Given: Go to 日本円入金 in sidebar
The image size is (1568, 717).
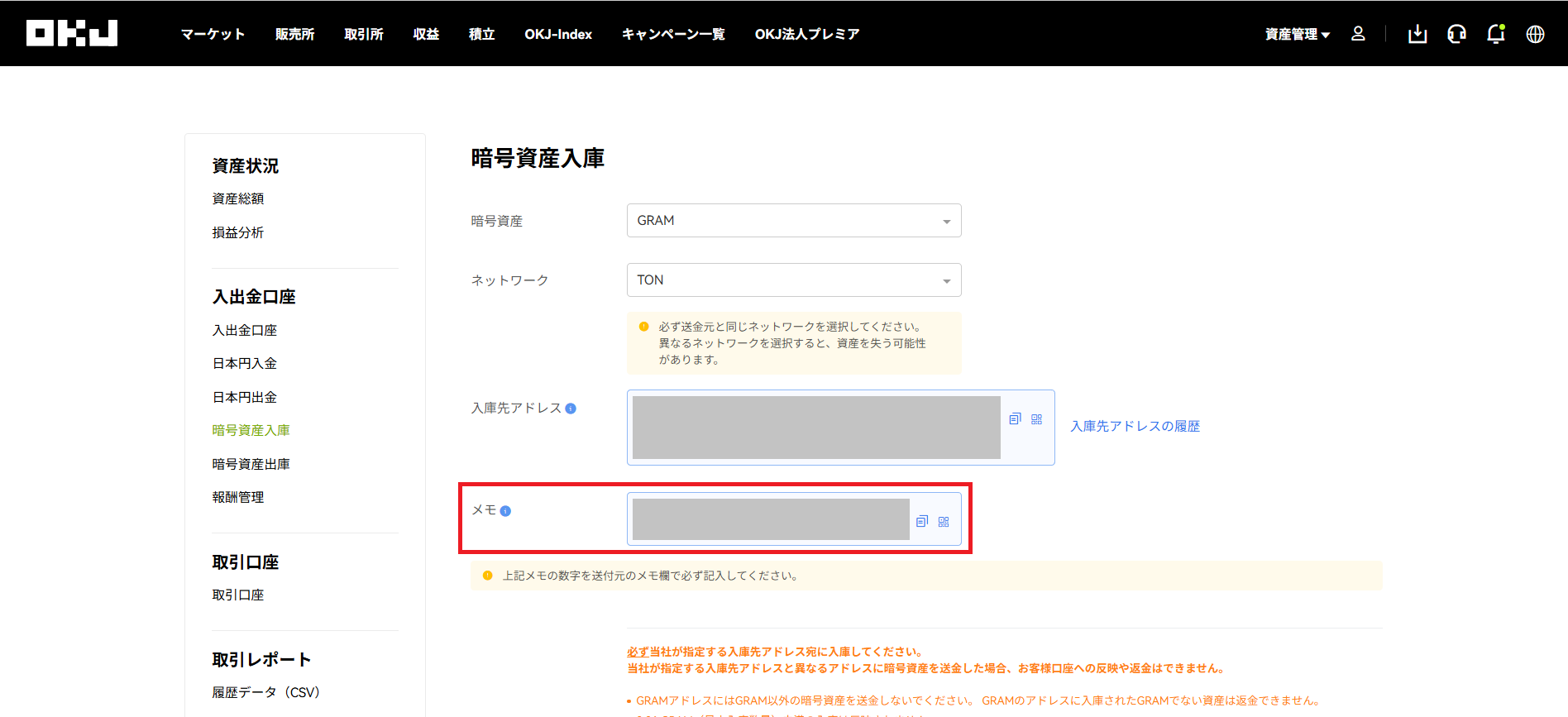Looking at the screenshot, I should pos(245,363).
